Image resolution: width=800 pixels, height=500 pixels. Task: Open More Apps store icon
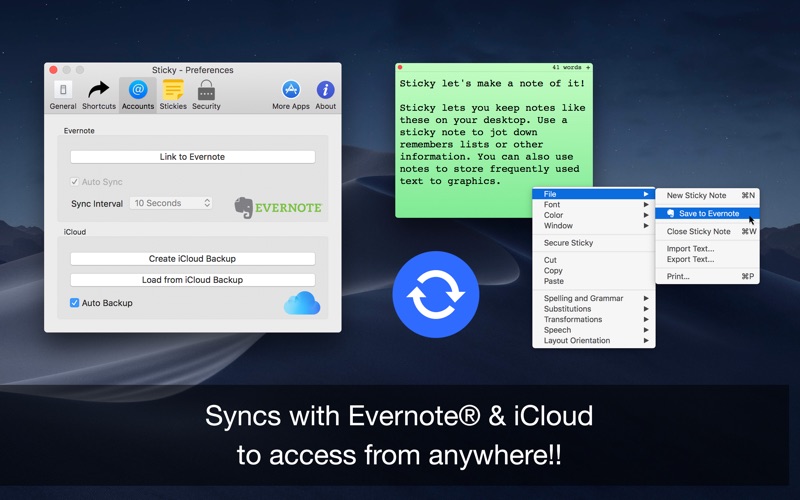click(291, 95)
